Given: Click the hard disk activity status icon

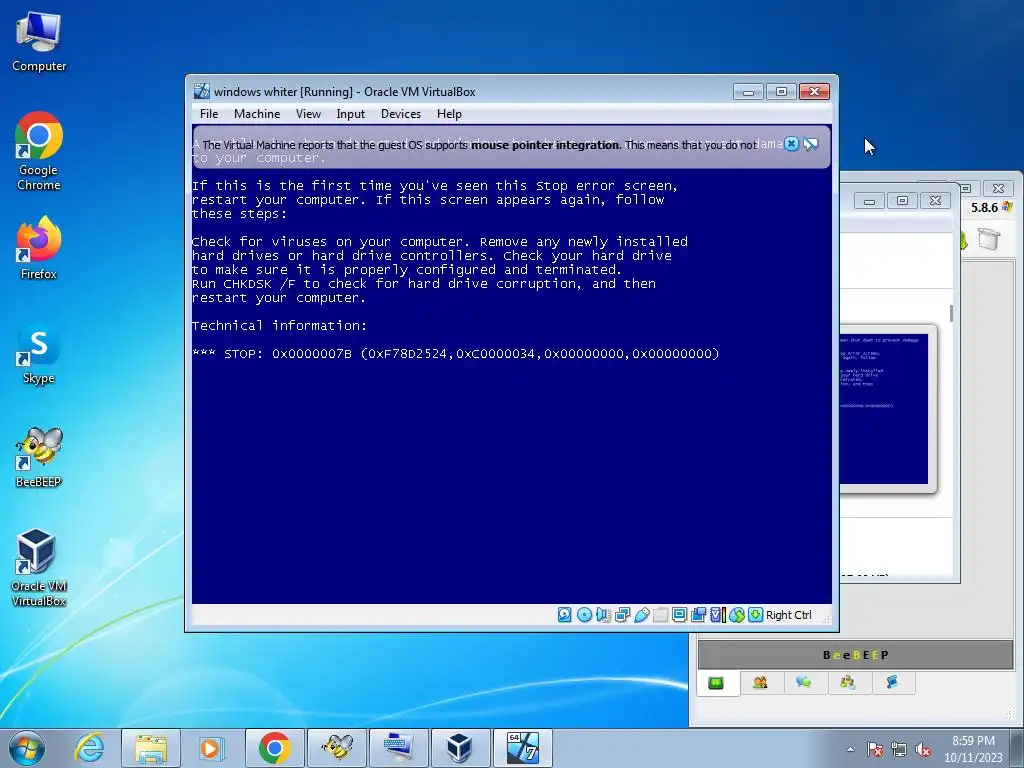Looking at the screenshot, I should pyautogui.click(x=565, y=615).
